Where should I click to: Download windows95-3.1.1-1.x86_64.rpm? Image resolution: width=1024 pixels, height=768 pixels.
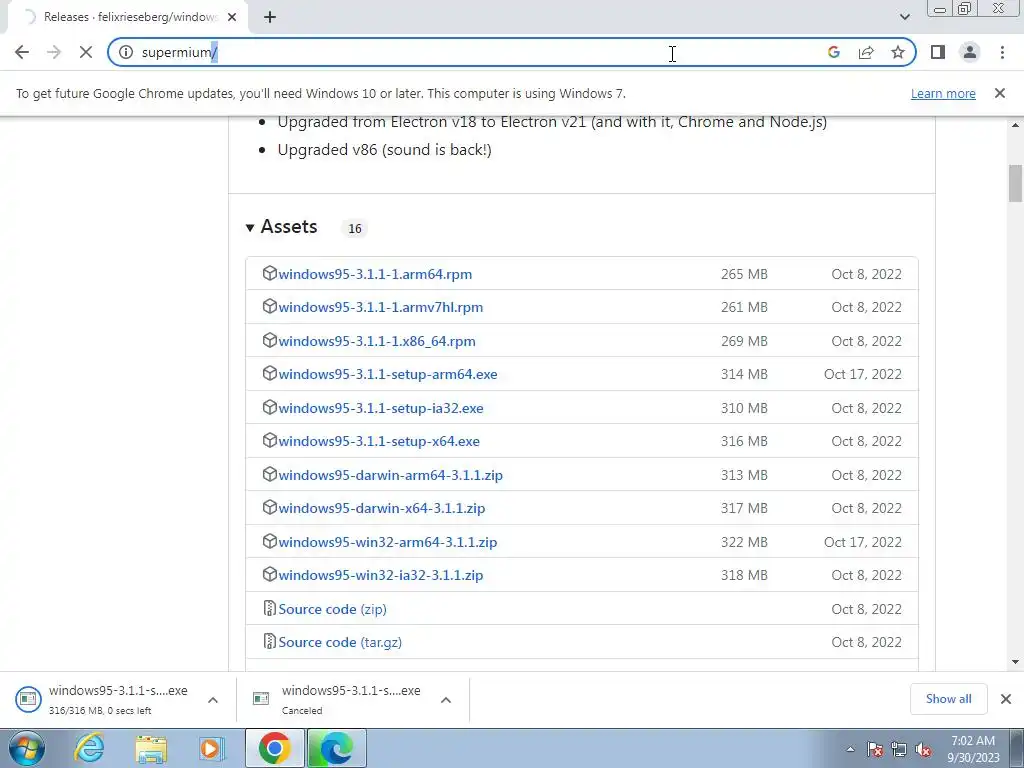(377, 342)
